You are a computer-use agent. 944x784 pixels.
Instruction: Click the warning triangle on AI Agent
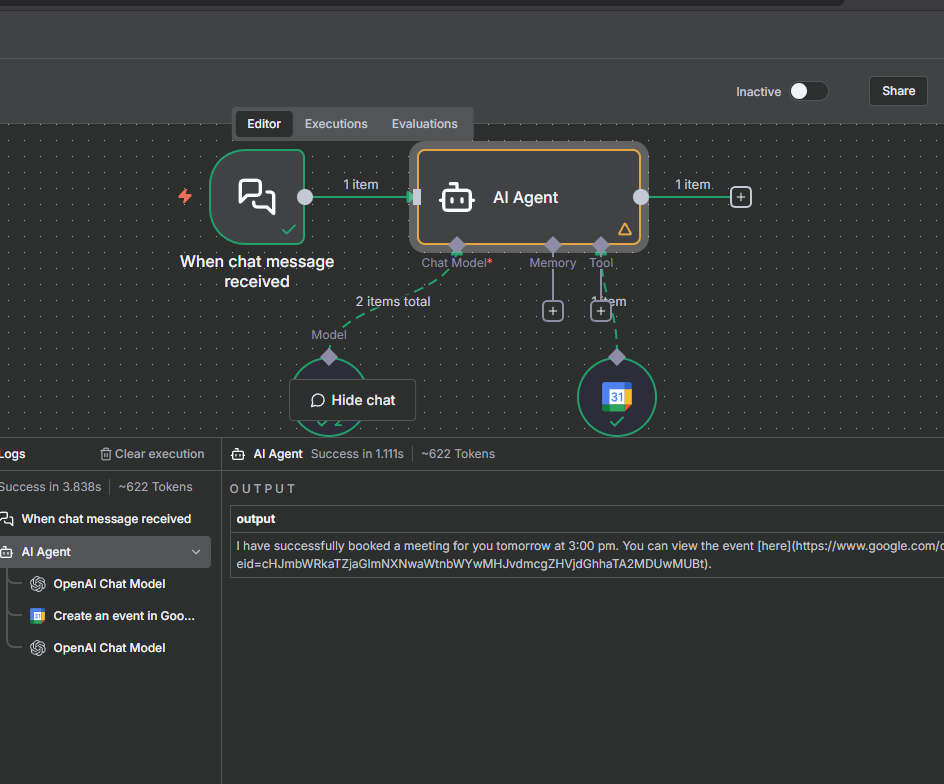(x=625, y=229)
